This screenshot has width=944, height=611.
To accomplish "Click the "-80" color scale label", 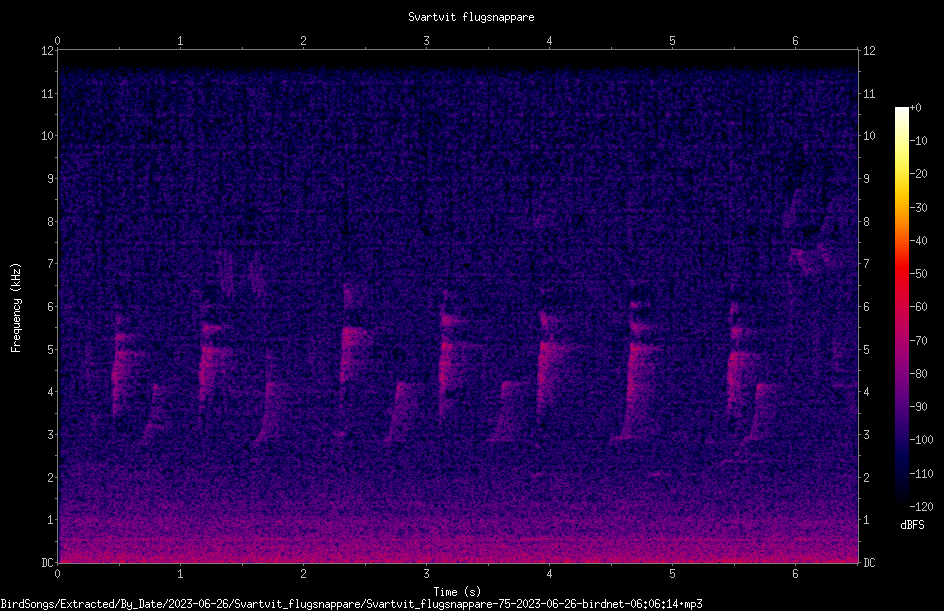I will [x=919, y=374].
